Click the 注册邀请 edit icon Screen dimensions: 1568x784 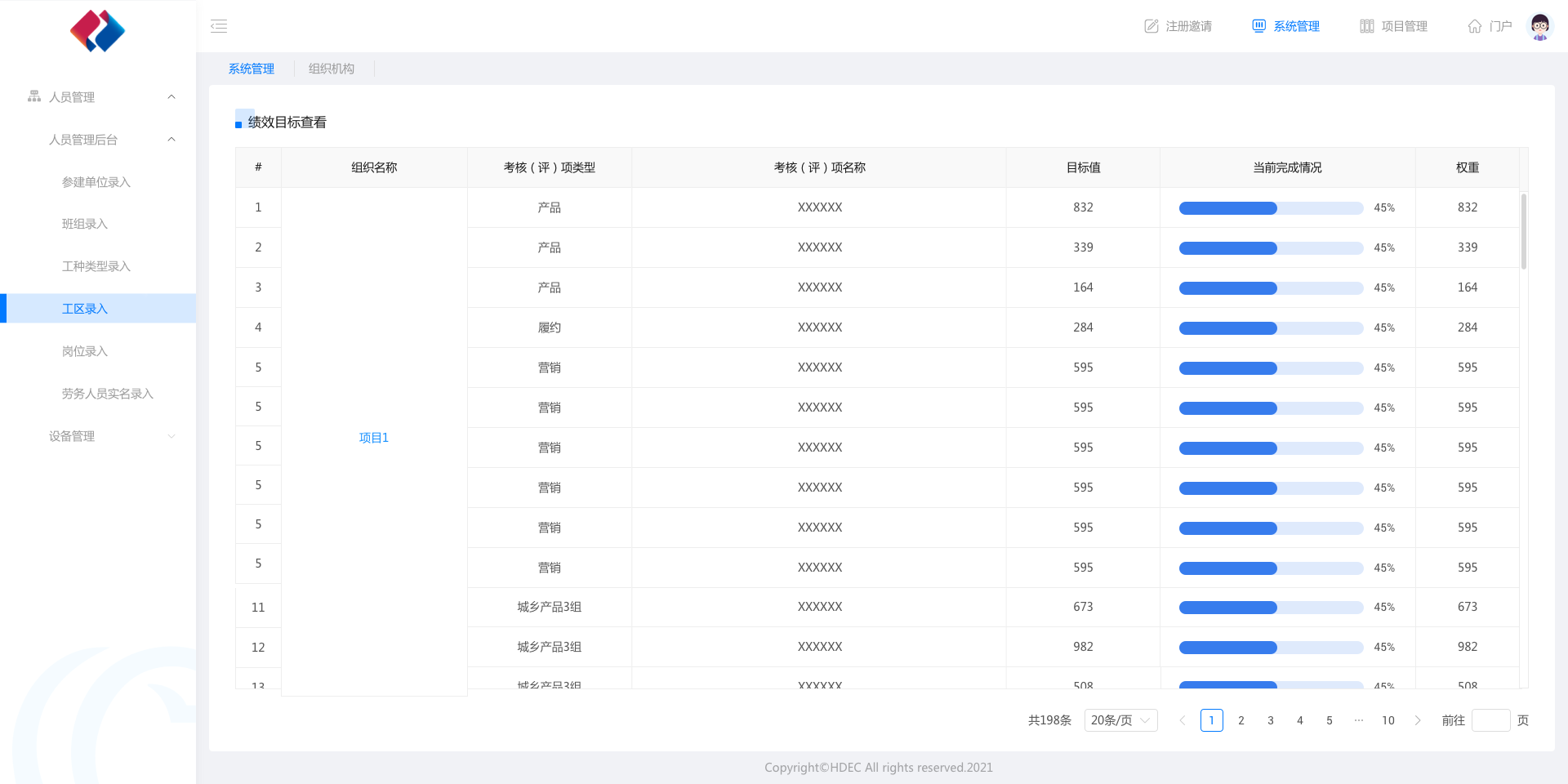tap(1151, 26)
